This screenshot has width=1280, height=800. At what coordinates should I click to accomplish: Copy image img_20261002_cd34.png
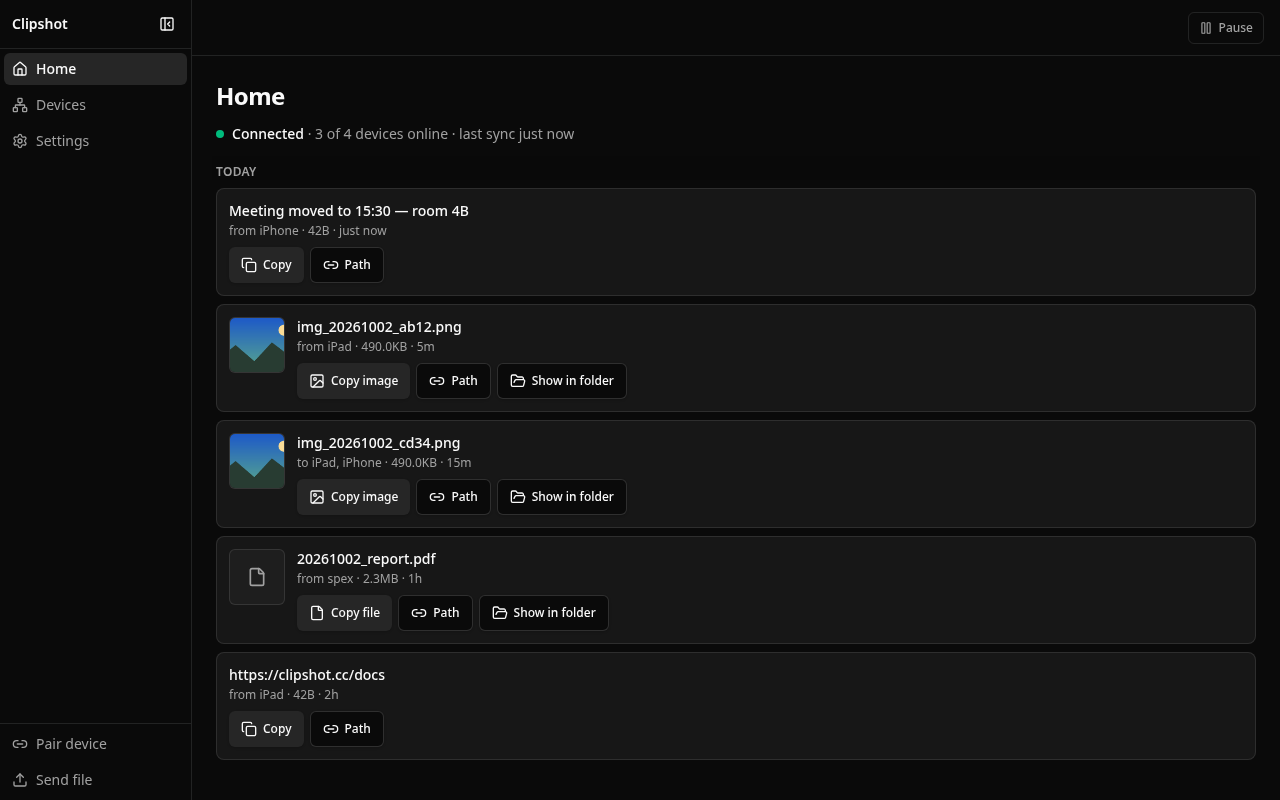(353, 497)
